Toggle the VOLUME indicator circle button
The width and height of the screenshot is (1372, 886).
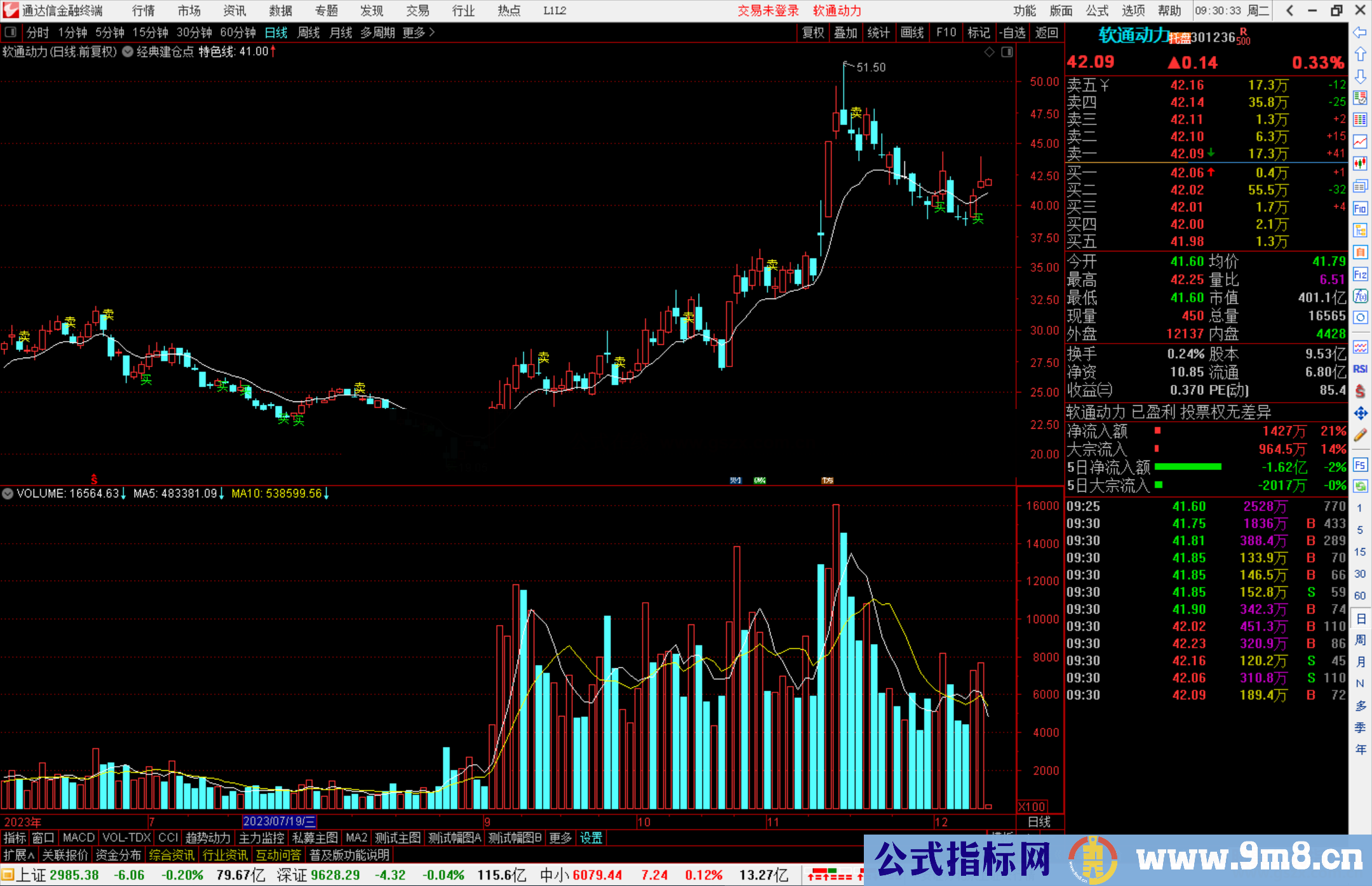click(8, 493)
